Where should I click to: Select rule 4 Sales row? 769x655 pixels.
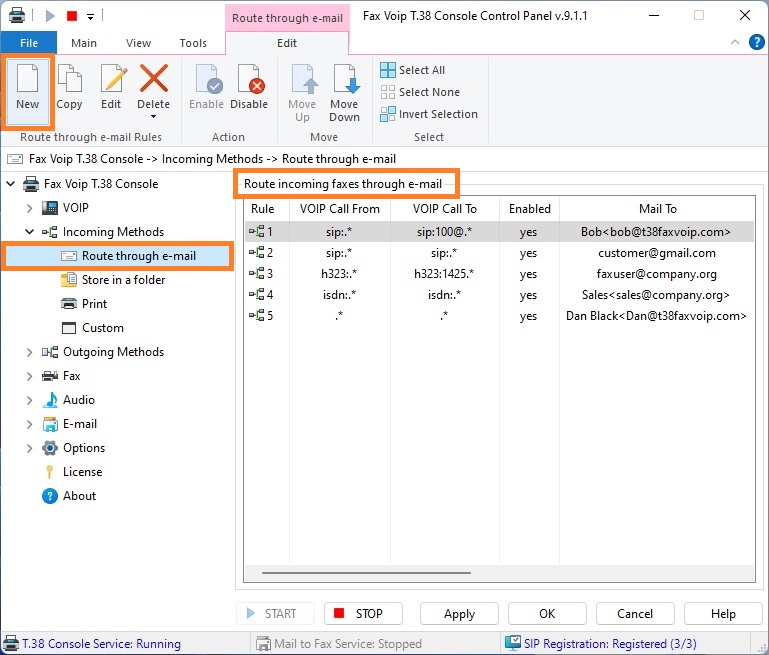(x=499, y=295)
